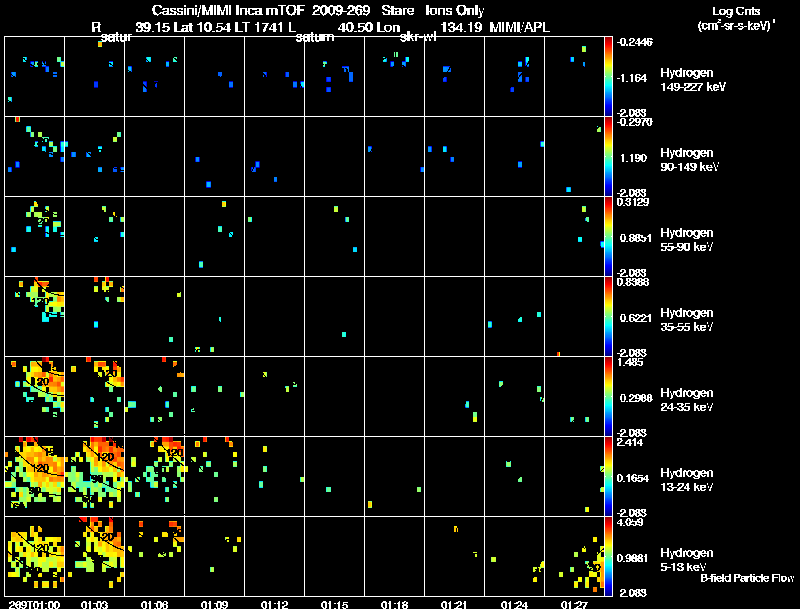Screen dimensions: 800x609
Task: Open the Hydrogen 149-227 keV panel at 01:15
Action: tap(334, 77)
